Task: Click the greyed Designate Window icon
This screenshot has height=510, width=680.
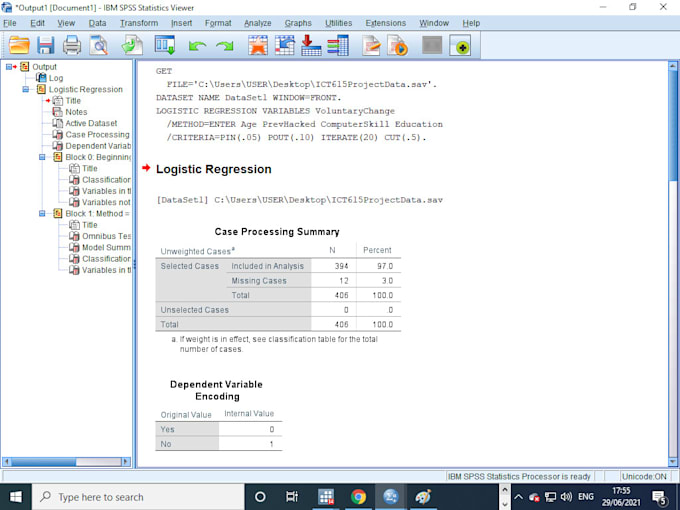Action: pyautogui.click(x=432, y=45)
